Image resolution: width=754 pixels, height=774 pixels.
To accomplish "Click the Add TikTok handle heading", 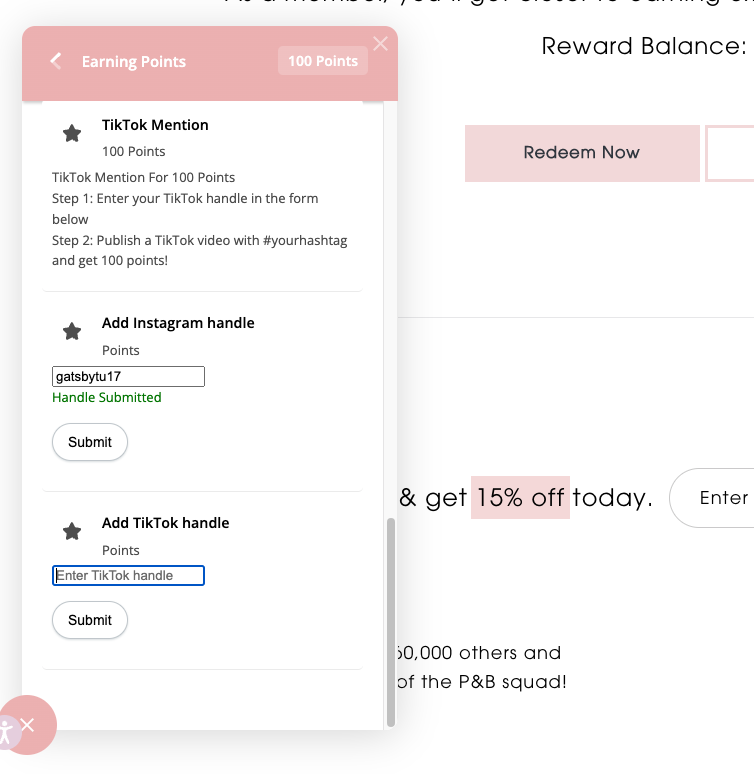I will click(x=165, y=523).
